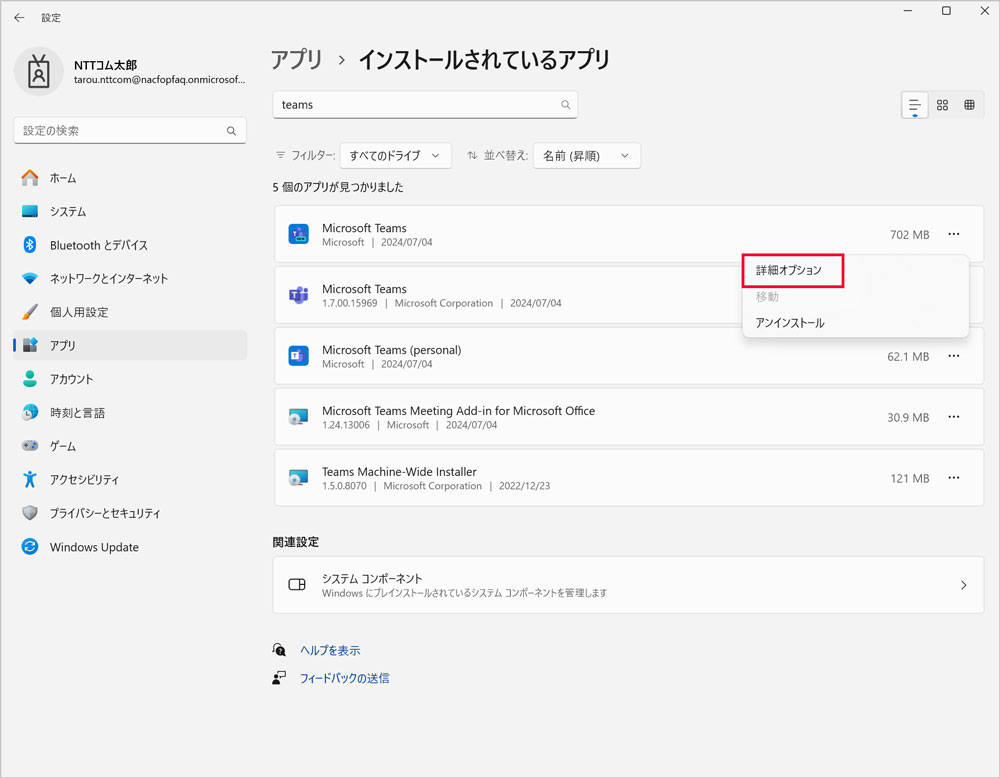1000x778 pixels.
Task: Select the アプリ sidebar item
Action: (130, 345)
